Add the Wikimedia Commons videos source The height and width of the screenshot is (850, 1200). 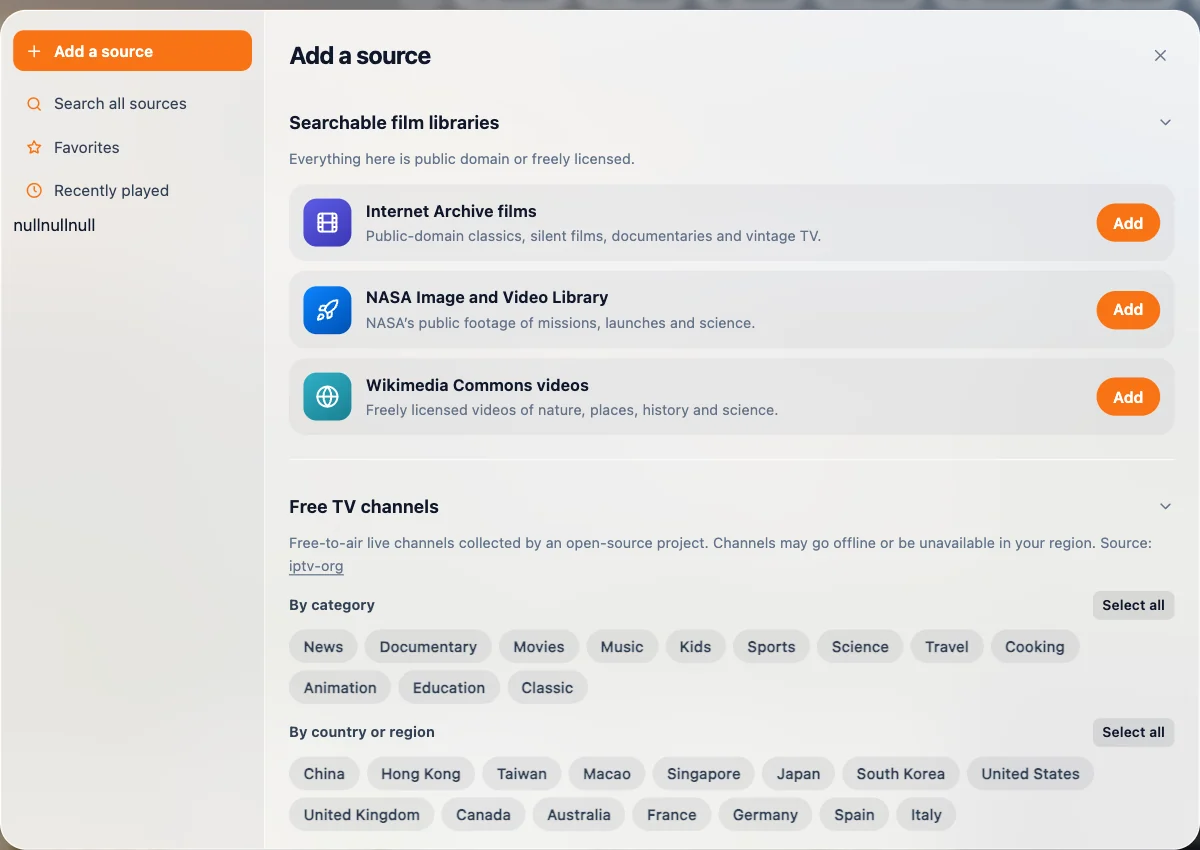click(1128, 397)
